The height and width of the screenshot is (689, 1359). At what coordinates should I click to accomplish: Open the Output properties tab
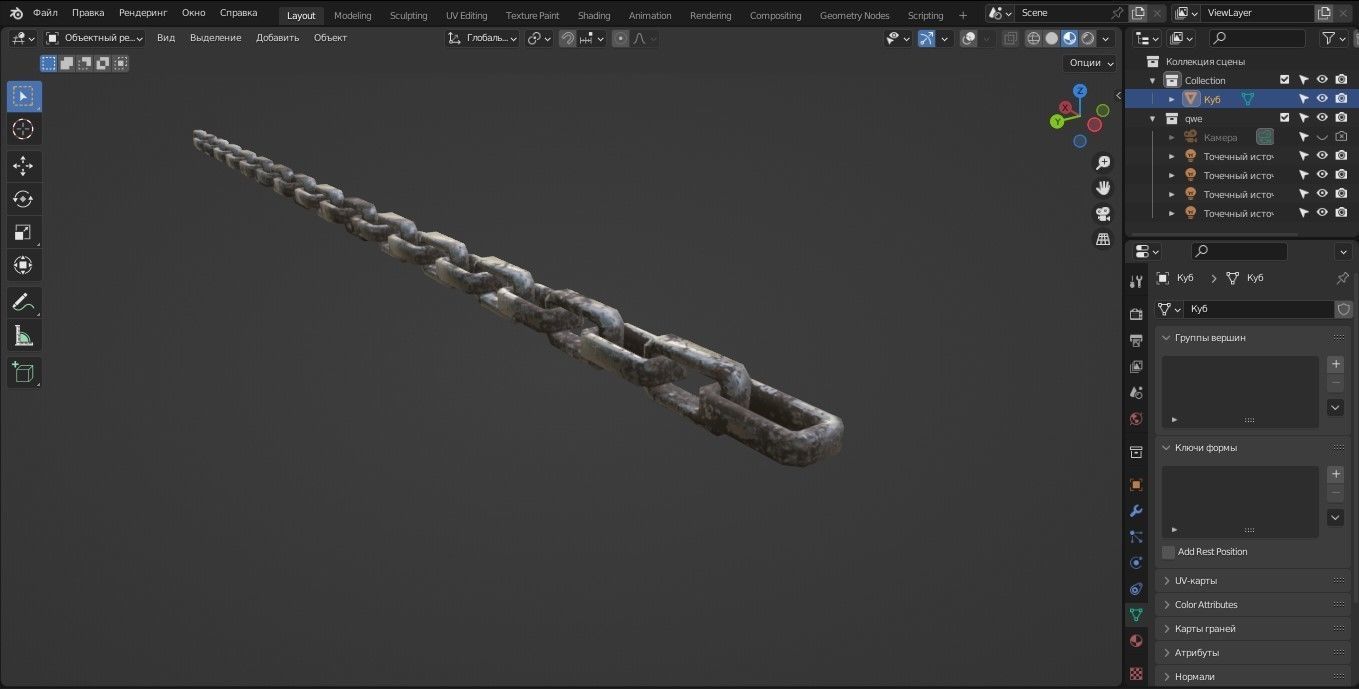click(1136, 340)
